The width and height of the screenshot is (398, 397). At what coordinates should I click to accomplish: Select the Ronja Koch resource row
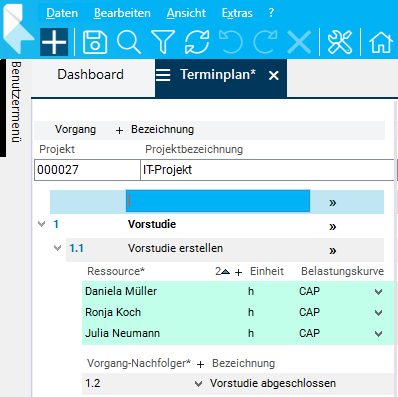tap(238, 312)
